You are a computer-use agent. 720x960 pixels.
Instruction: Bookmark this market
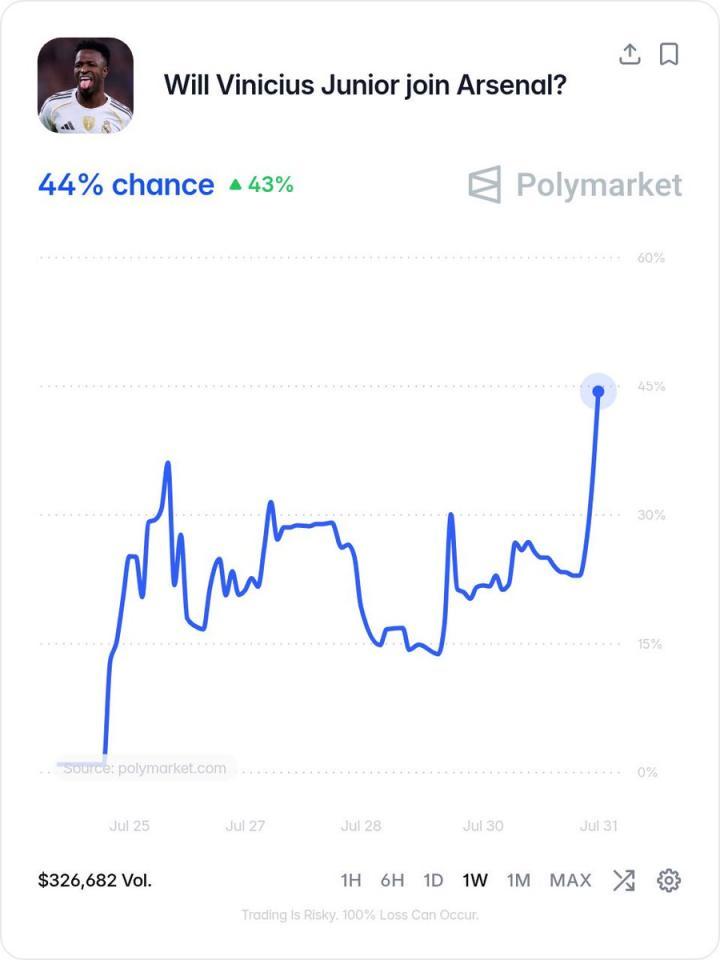pyautogui.click(x=669, y=54)
